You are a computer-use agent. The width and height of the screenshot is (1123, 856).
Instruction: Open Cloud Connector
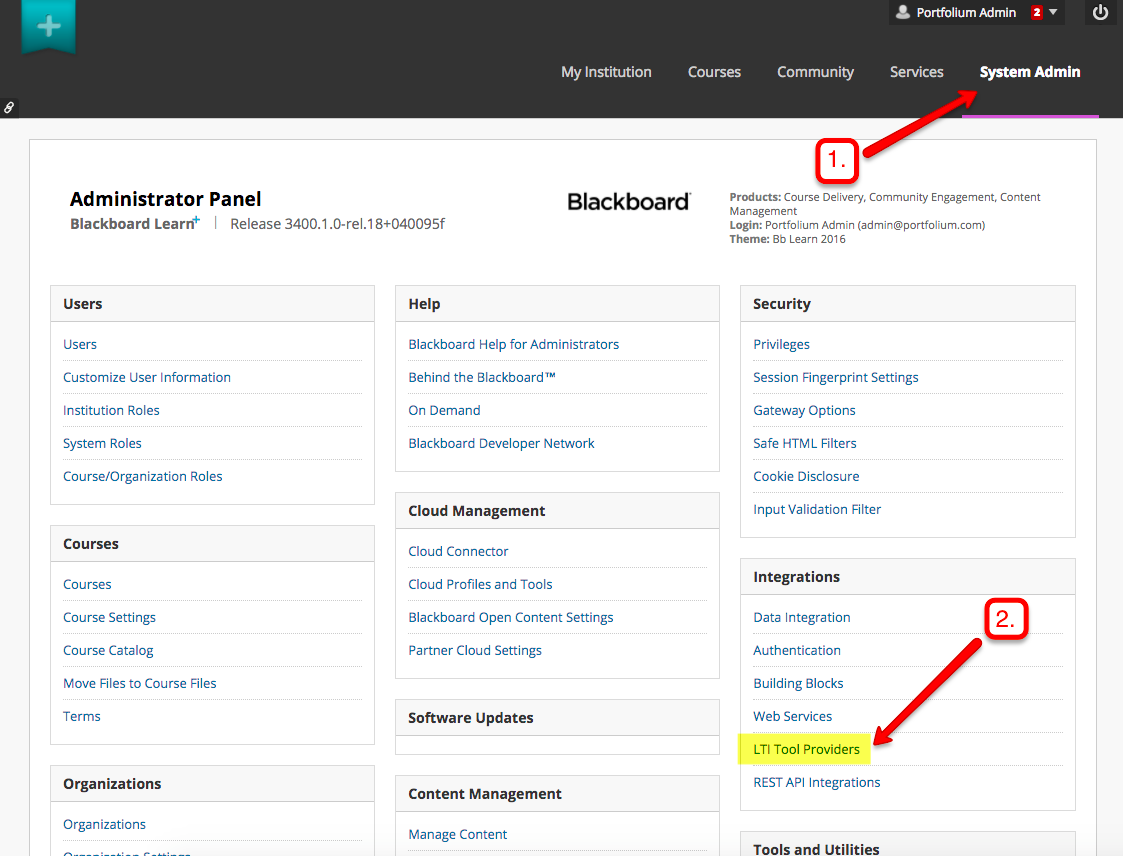458,552
